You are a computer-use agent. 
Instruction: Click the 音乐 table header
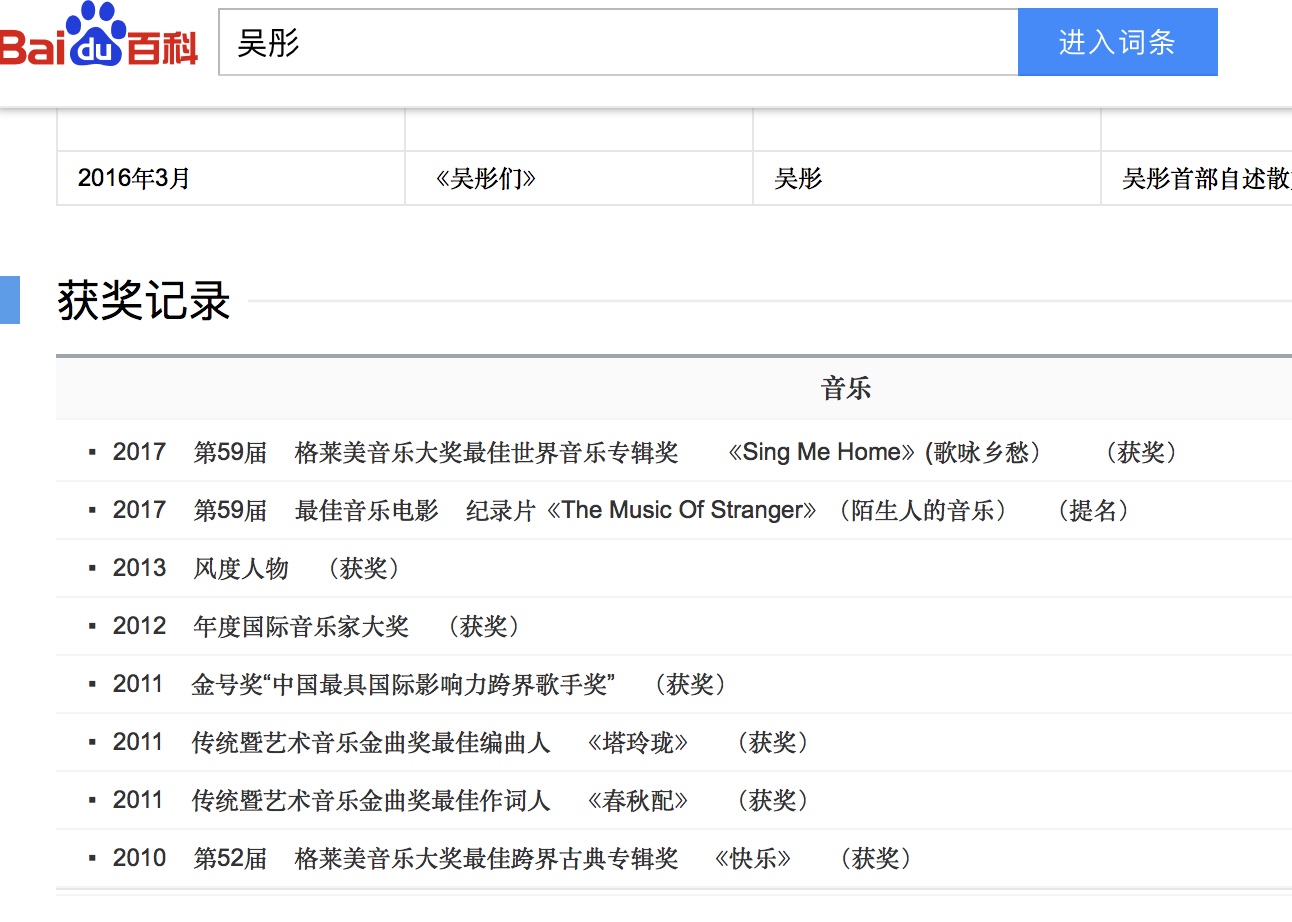(x=846, y=388)
